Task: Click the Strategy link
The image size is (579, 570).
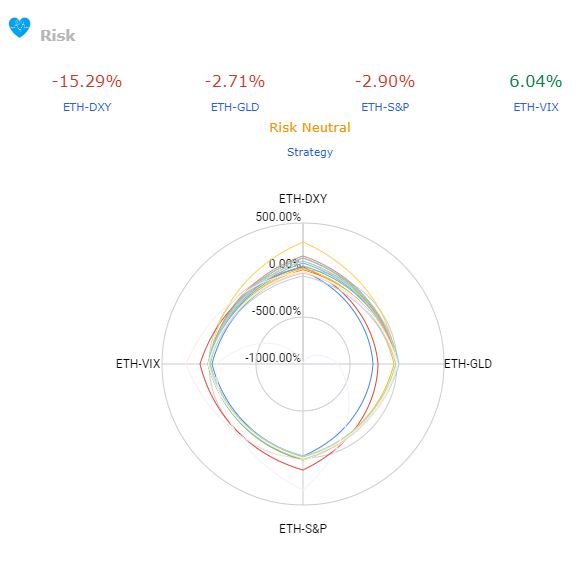Action: click(310, 152)
